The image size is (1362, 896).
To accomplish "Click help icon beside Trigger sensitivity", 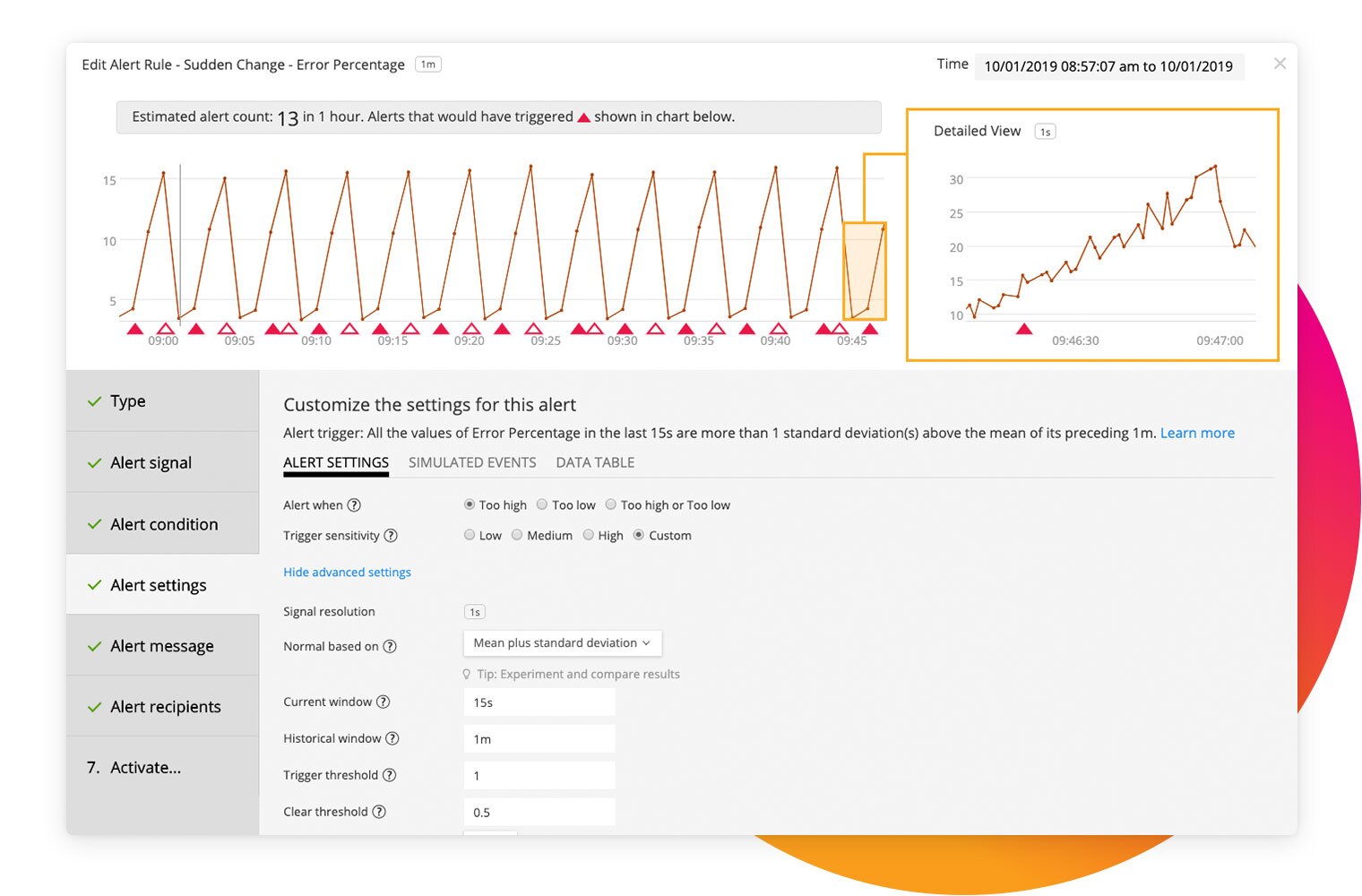I will [391, 536].
